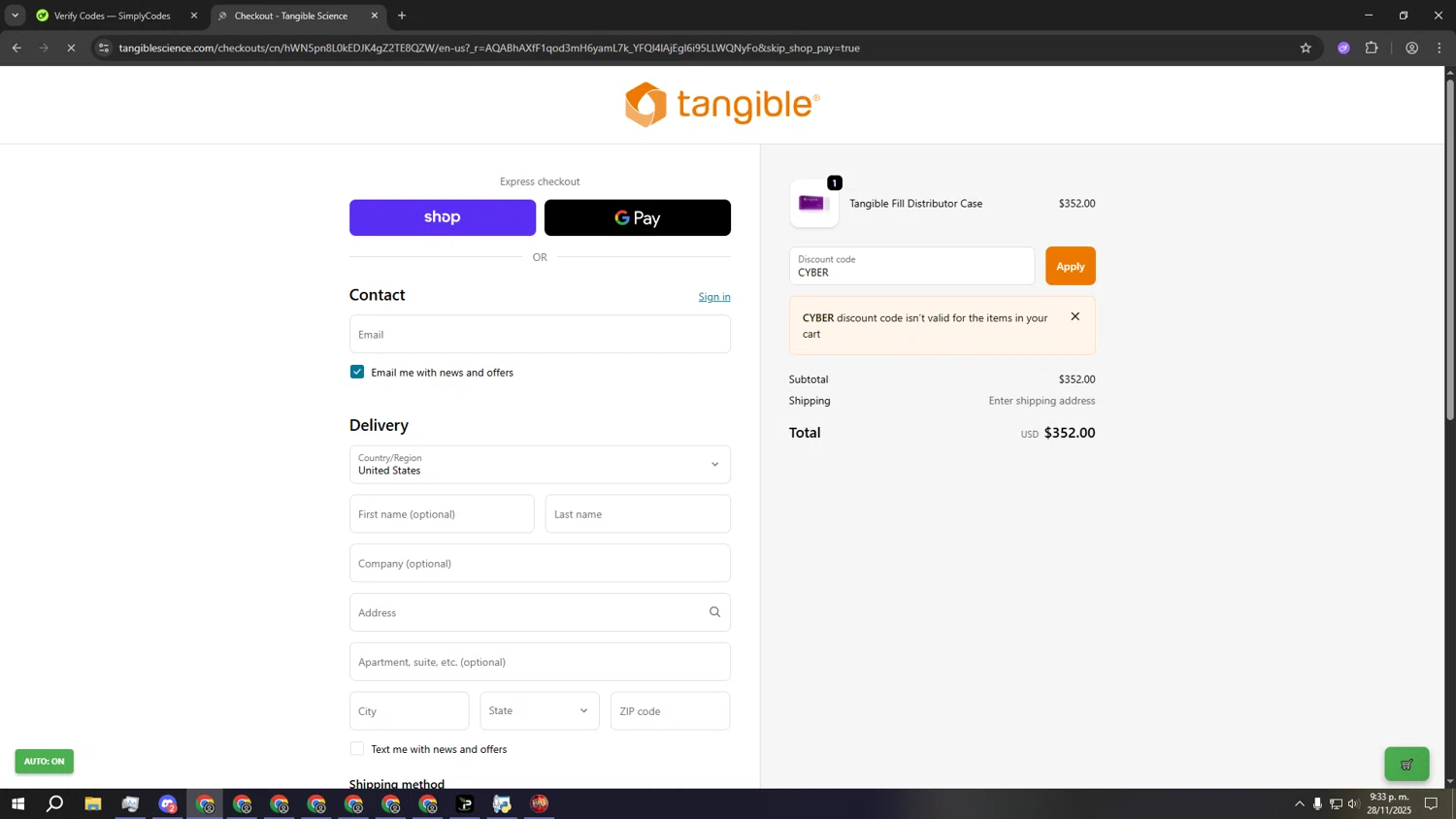Image resolution: width=1456 pixels, height=819 pixels.
Task: Open the Windows Start menu
Action: [17, 803]
